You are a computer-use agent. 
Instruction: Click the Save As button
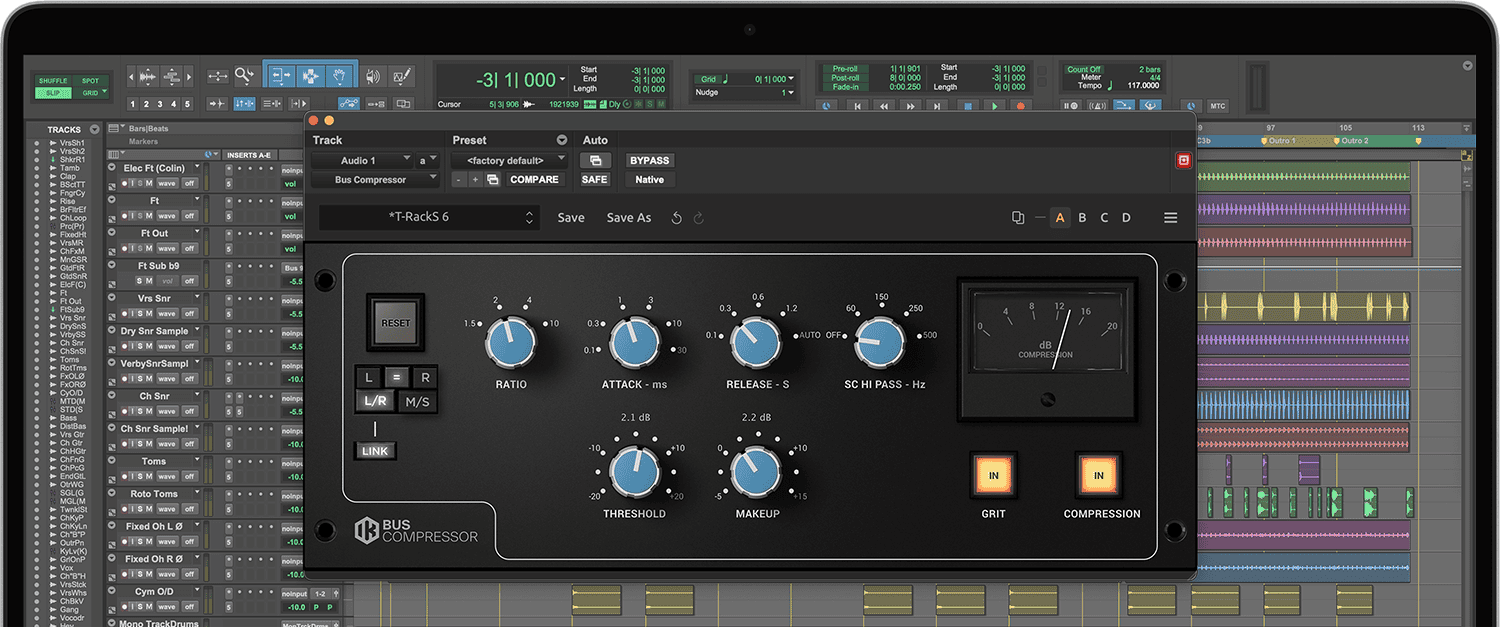pyautogui.click(x=628, y=218)
